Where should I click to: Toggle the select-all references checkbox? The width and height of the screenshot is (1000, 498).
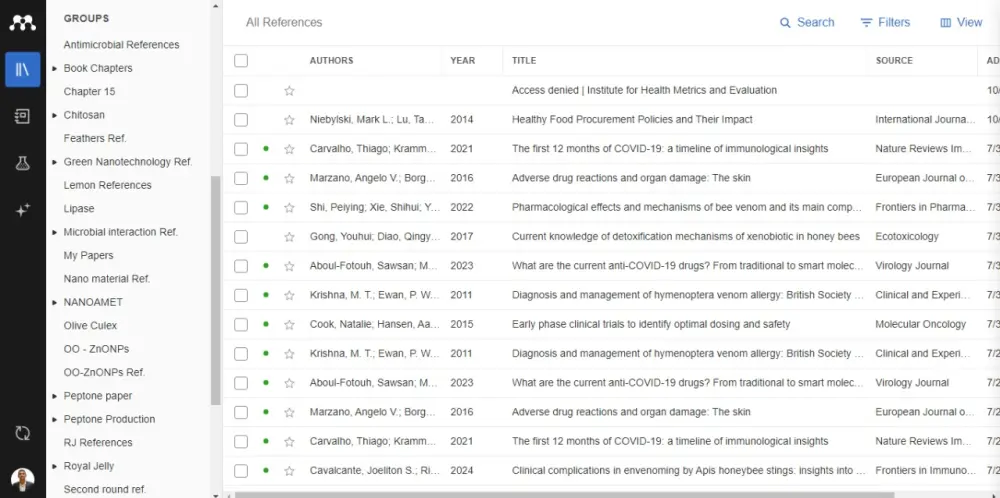[241, 61]
